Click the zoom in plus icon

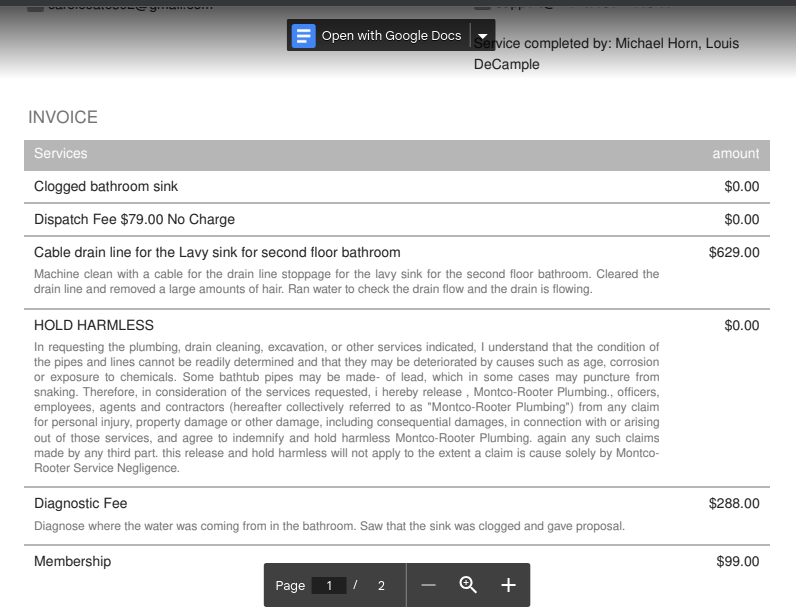click(508, 585)
